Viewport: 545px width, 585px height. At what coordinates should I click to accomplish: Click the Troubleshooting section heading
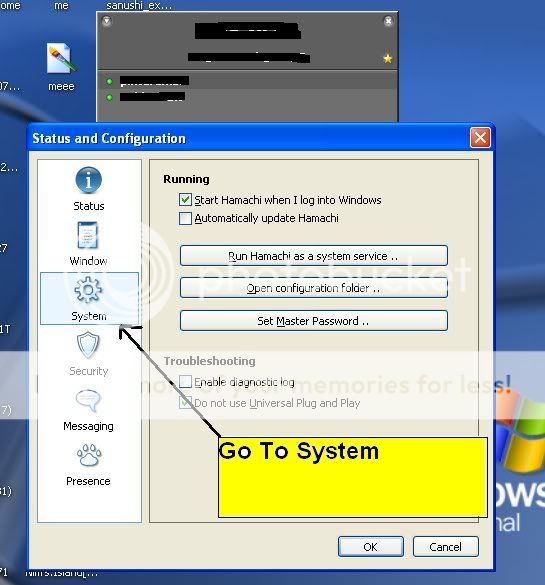[210, 361]
